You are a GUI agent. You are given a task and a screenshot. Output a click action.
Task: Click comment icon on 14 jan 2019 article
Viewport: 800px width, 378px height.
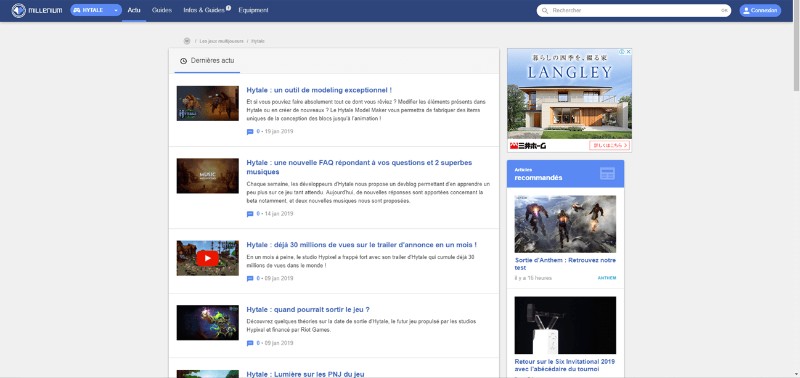point(250,214)
